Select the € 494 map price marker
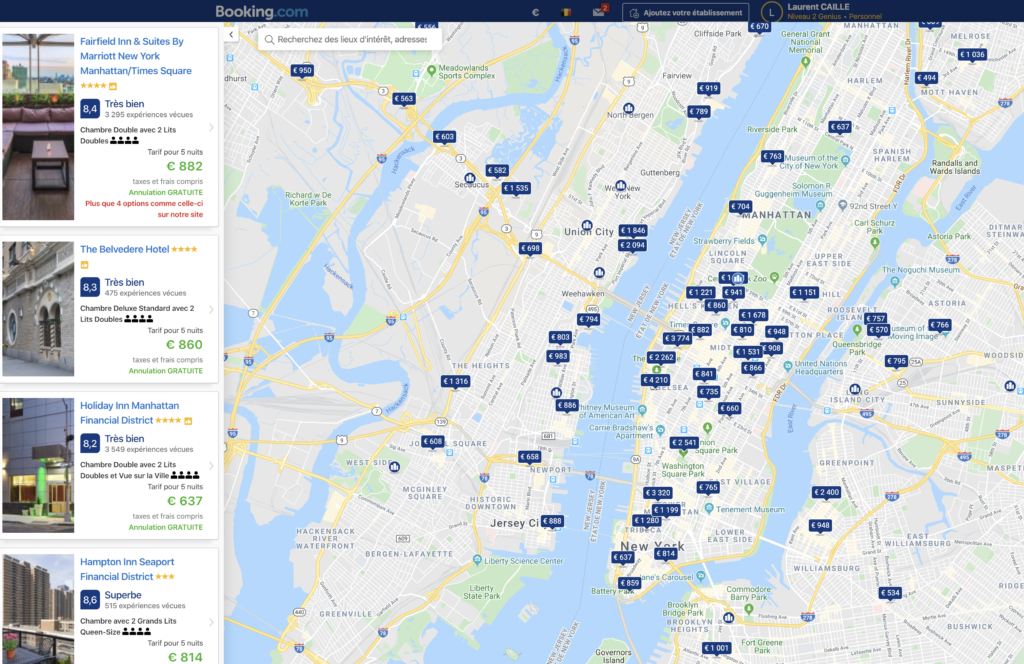This screenshot has height=664, width=1024. [927, 78]
